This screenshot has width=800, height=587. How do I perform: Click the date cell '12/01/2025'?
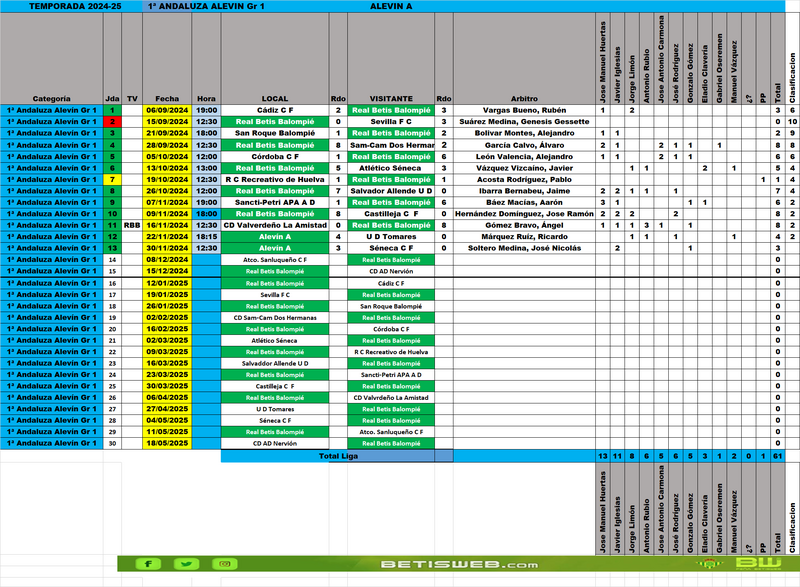point(167,283)
